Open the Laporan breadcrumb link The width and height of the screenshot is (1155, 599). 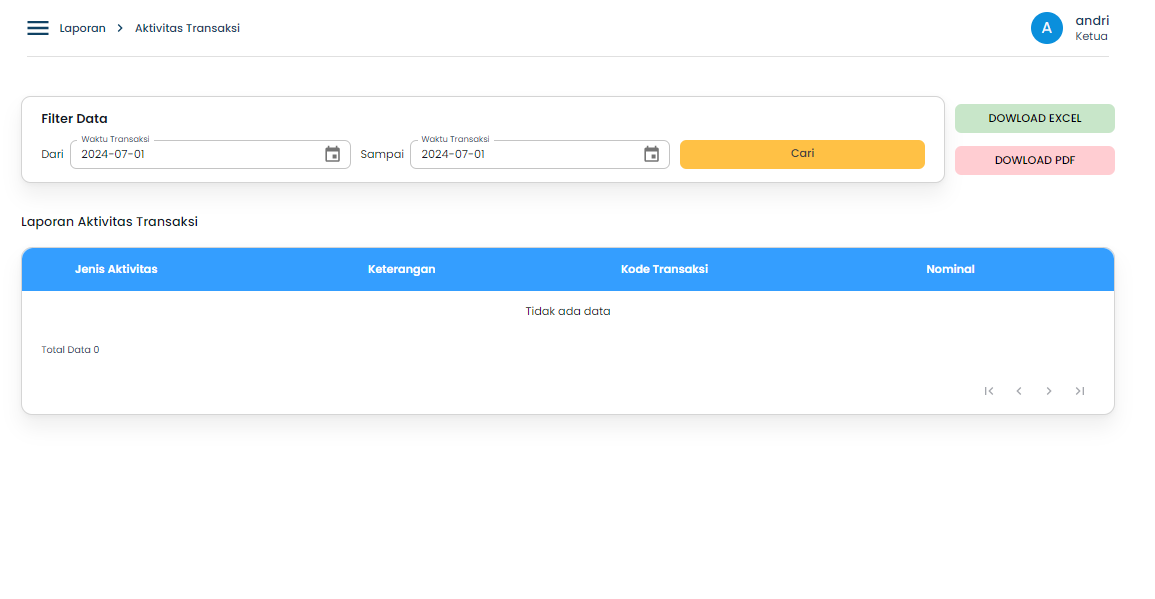pos(81,28)
